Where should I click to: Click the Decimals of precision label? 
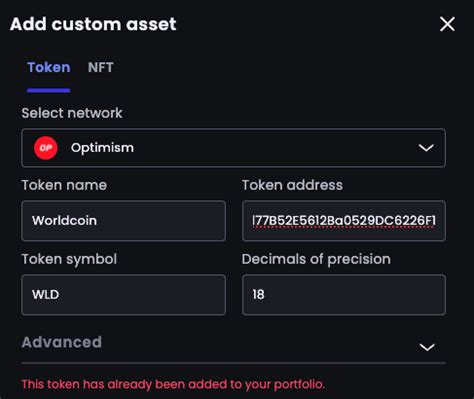click(316, 259)
